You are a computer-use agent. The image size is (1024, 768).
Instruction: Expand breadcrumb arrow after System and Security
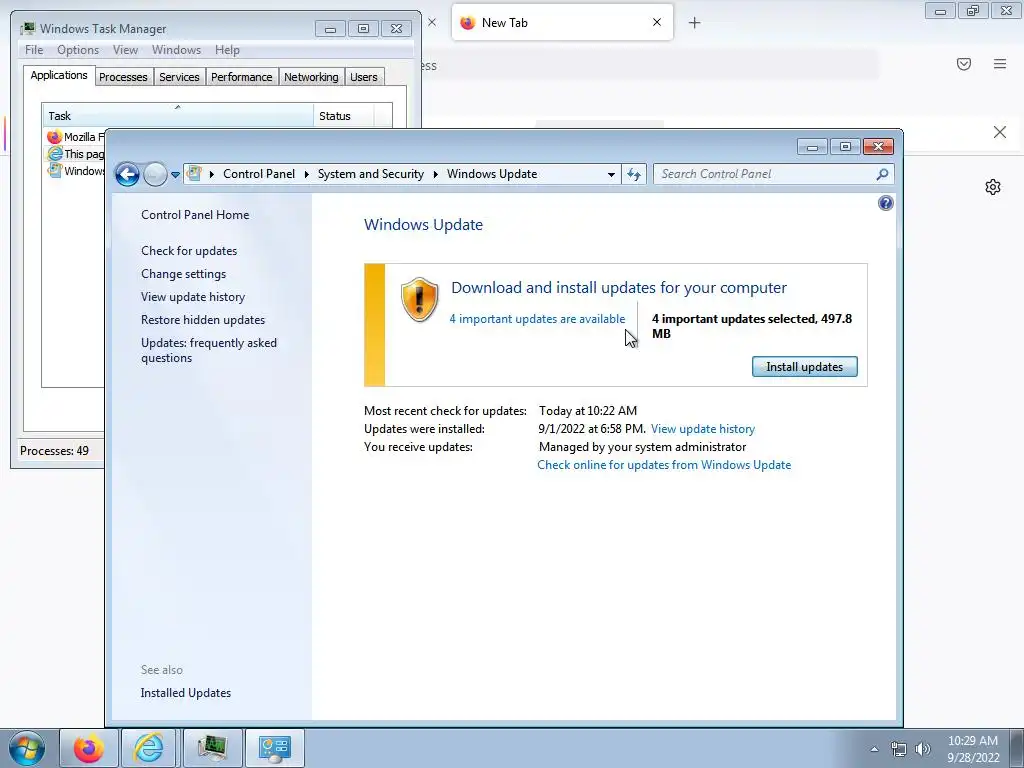(436, 174)
